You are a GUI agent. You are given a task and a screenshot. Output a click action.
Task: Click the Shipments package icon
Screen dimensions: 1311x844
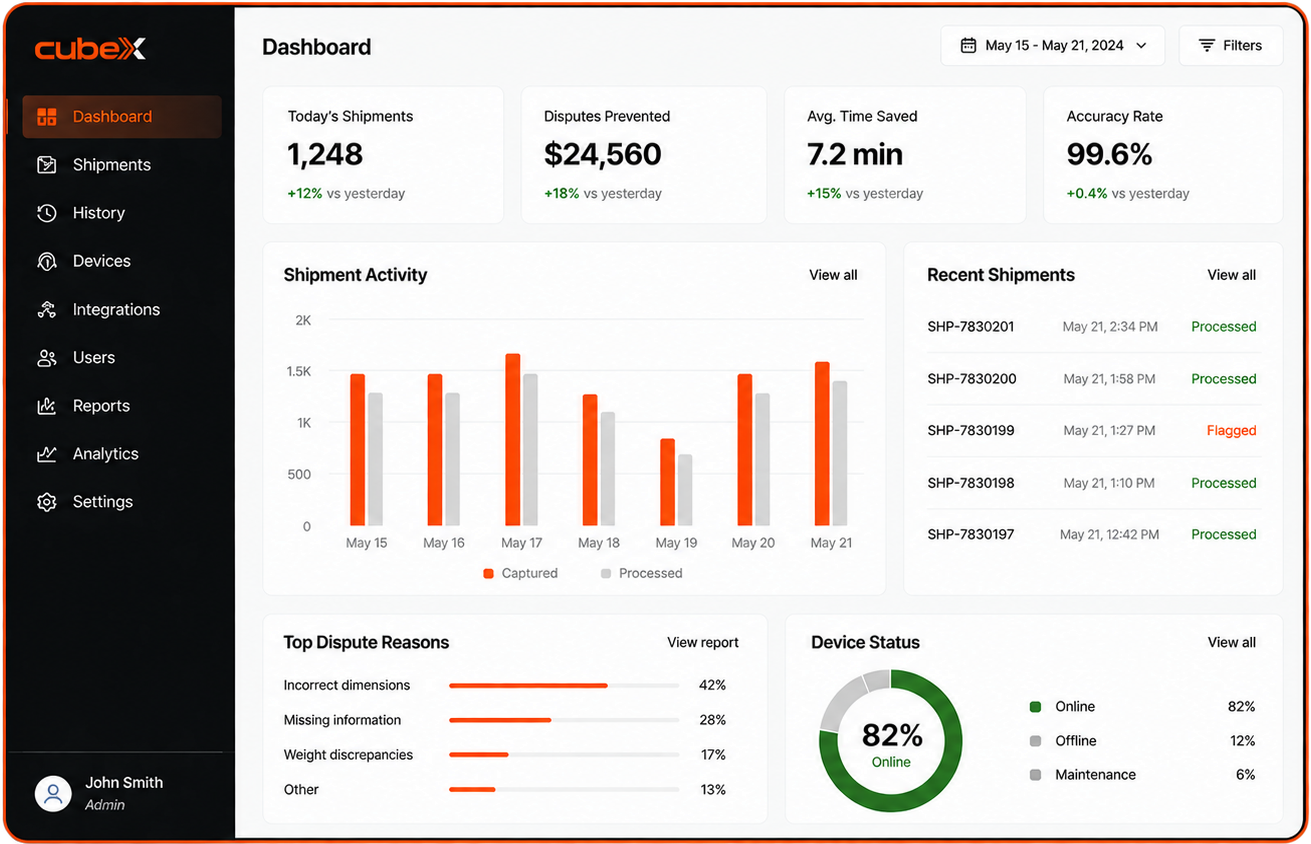pyautogui.click(x=47, y=165)
